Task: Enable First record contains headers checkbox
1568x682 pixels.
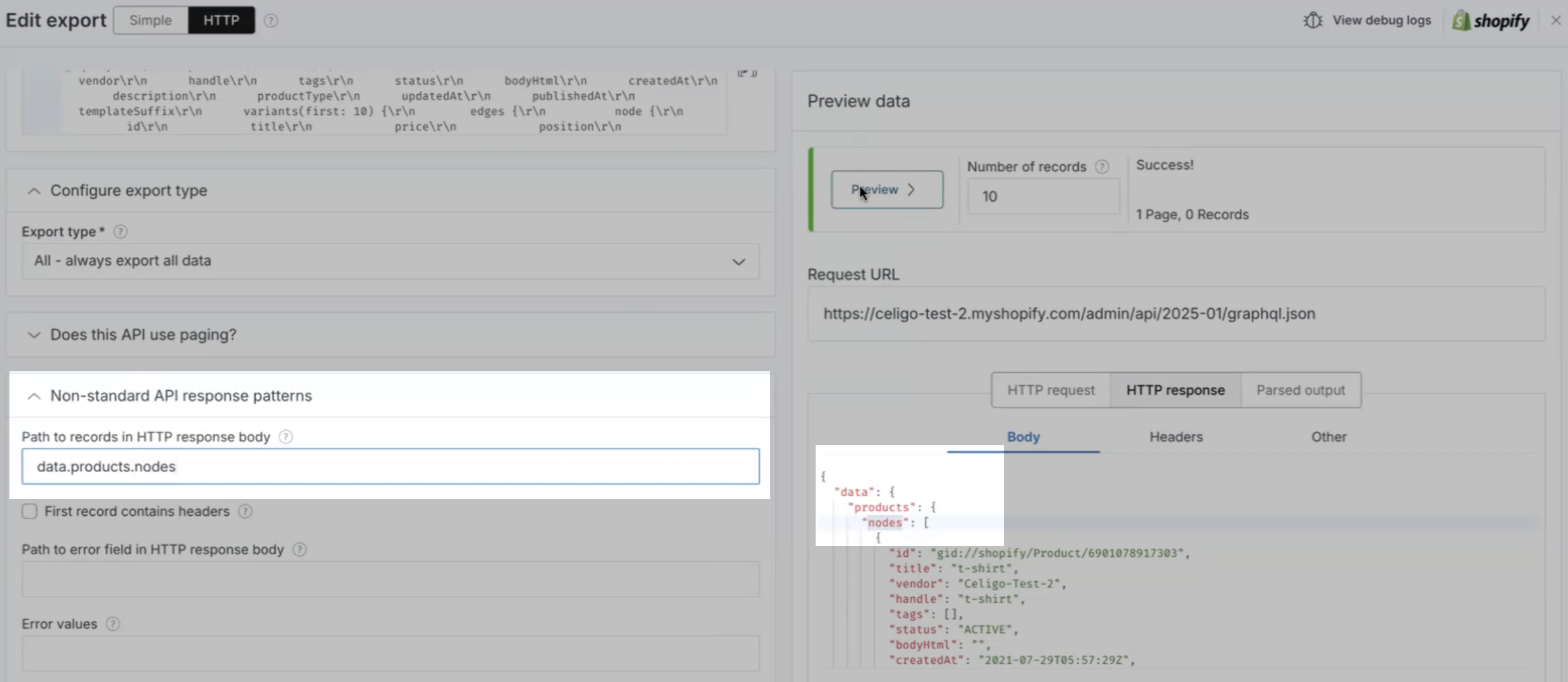Action: point(30,511)
